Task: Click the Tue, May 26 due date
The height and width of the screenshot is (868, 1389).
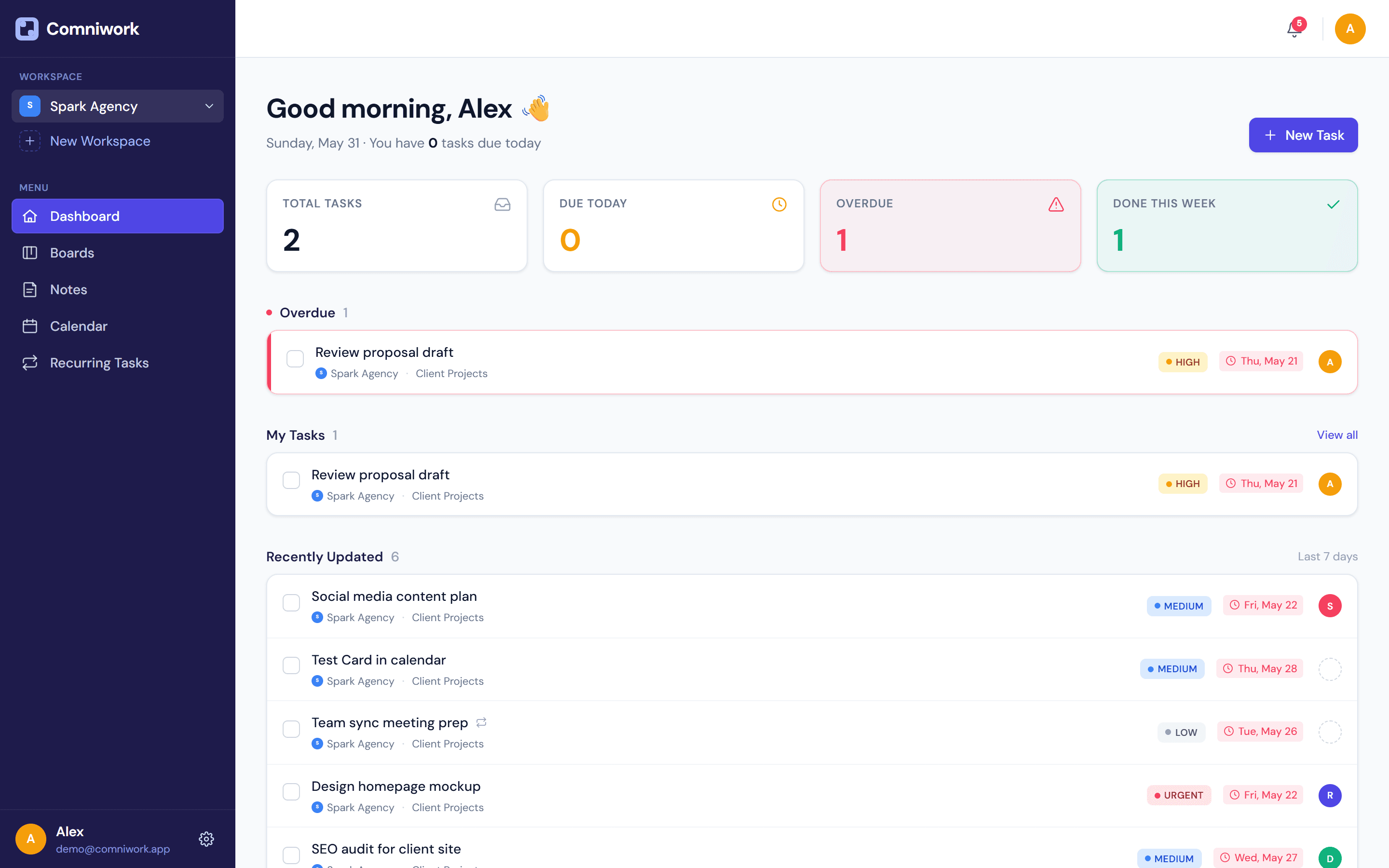Action: click(x=1260, y=732)
